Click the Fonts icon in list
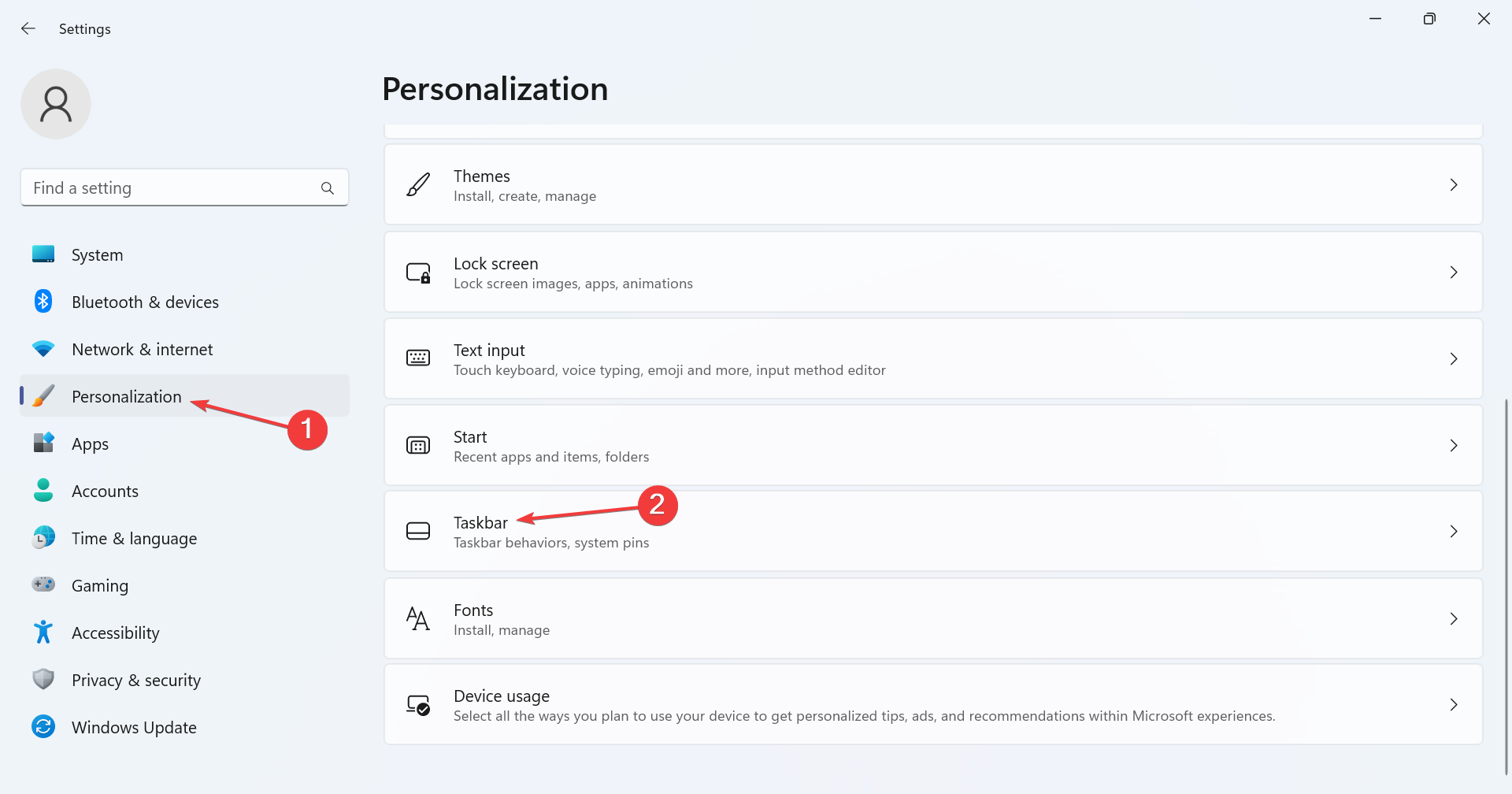Screen dimensions: 1512x794 418,619
